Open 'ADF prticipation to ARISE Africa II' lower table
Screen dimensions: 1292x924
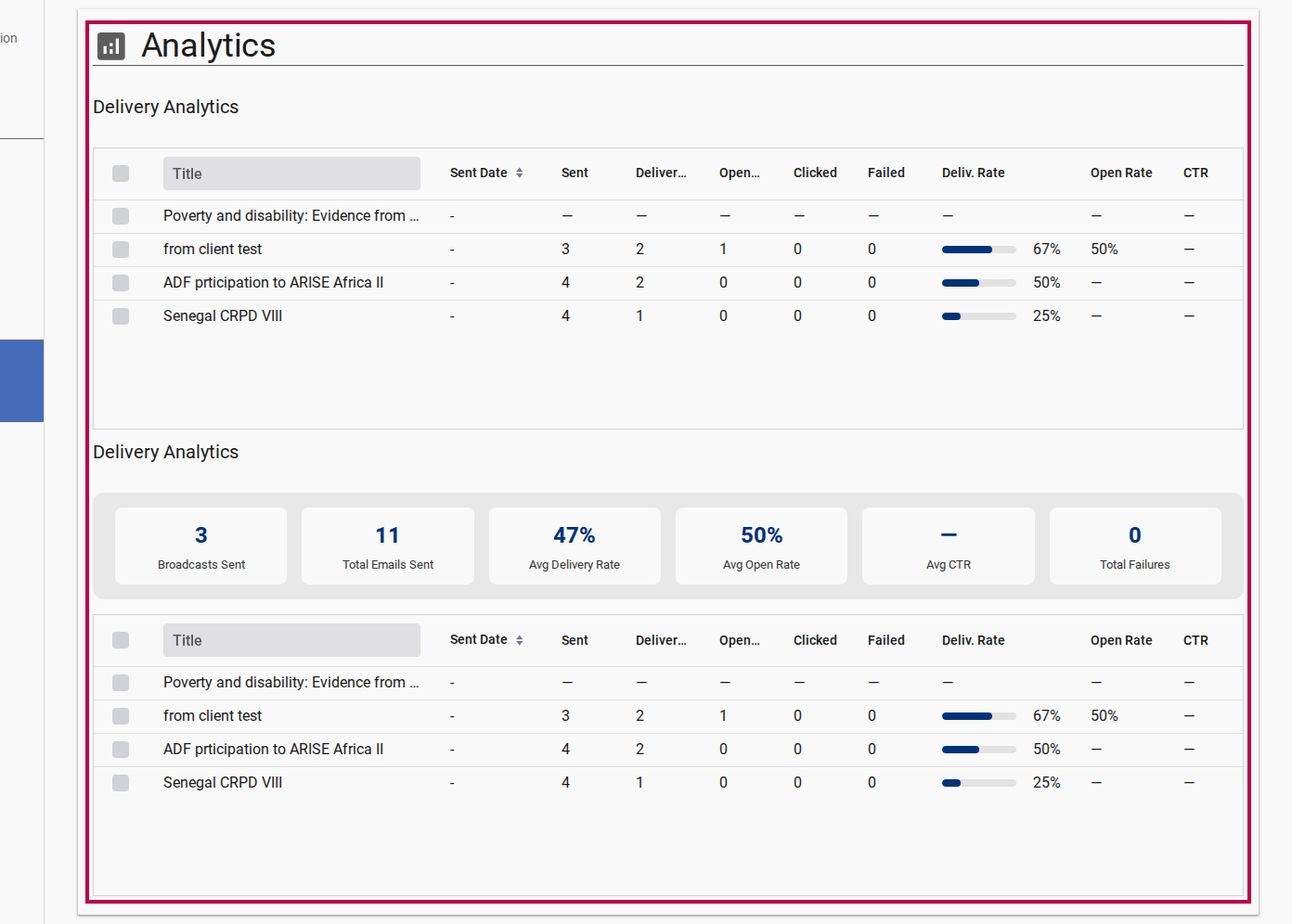click(273, 750)
